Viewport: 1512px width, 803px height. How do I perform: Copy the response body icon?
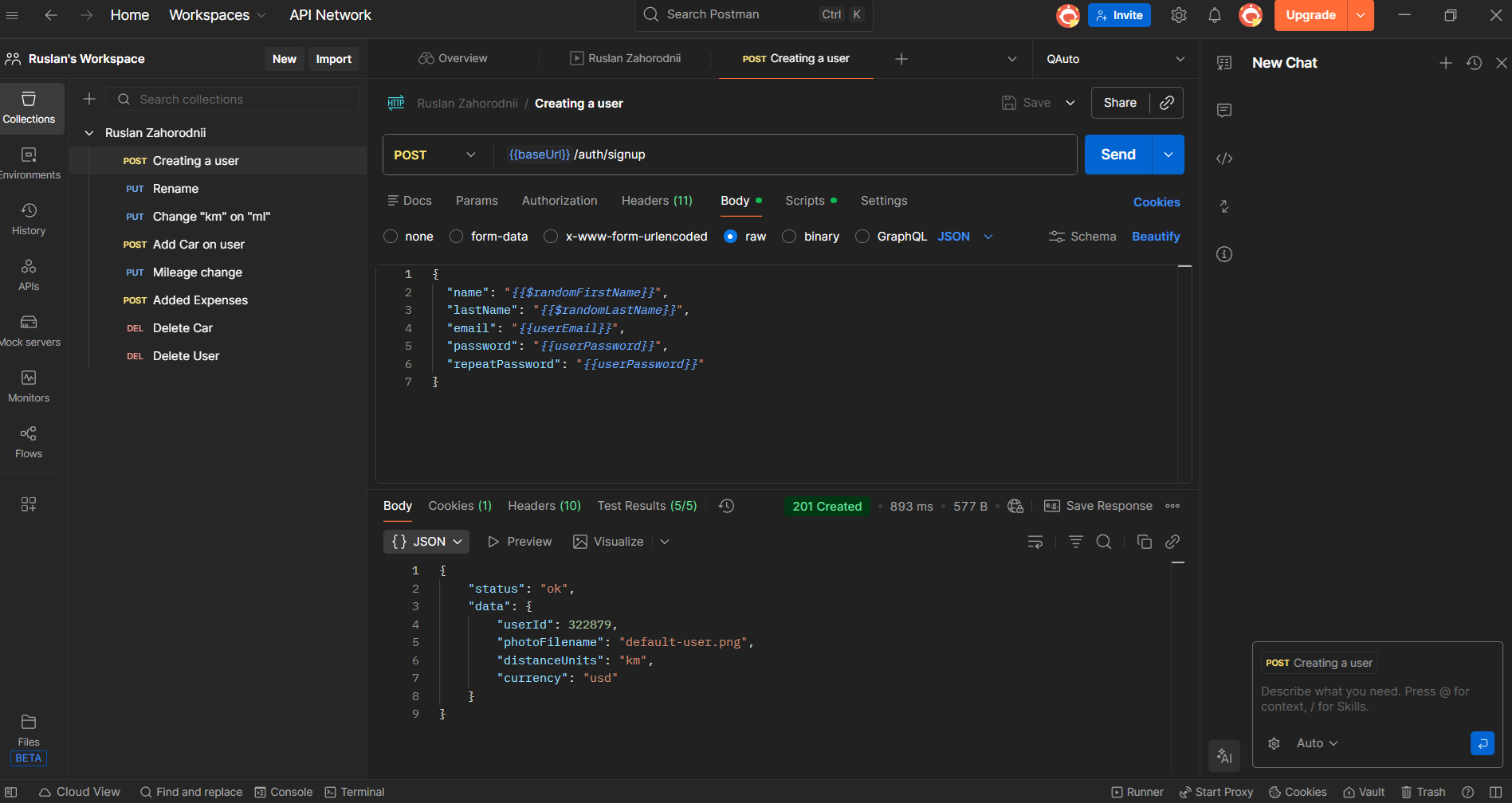point(1144,542)
